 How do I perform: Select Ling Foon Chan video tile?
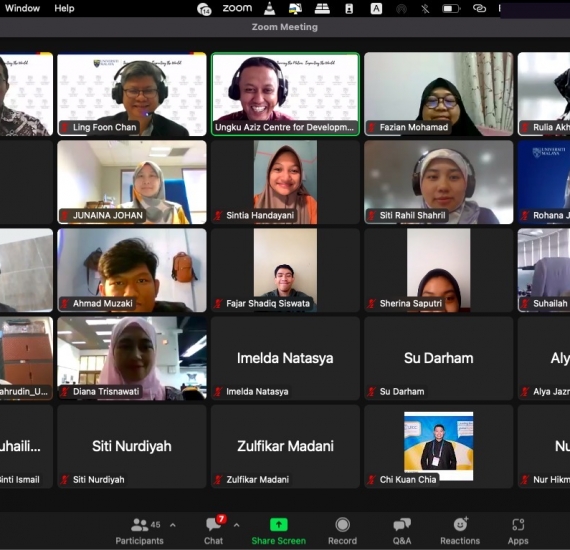[132, 94]
